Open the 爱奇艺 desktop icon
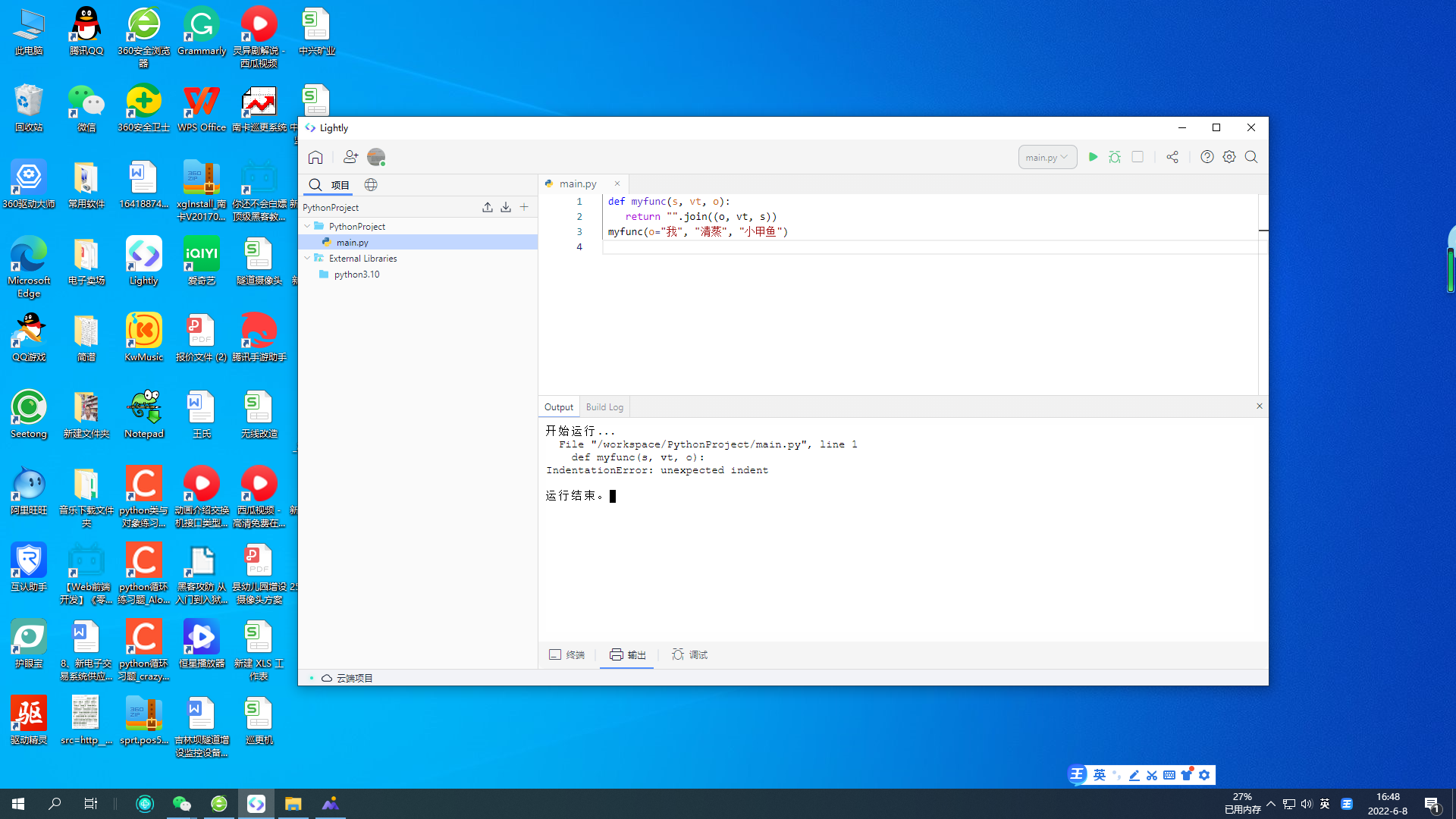 (202, 262)
